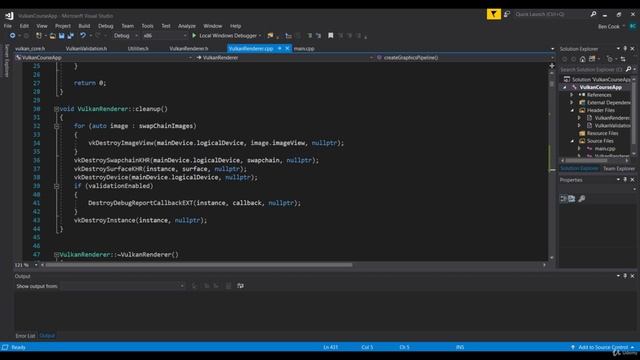Open the Build menu
Viewport: 640px width, 360px height.
[84, 26]
